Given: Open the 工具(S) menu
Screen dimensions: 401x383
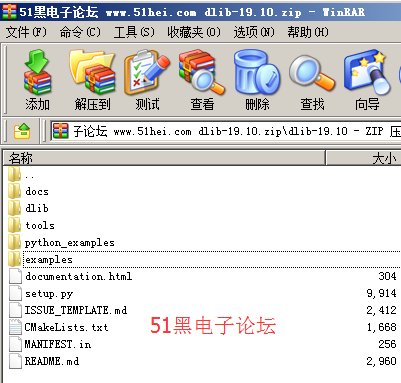Looking at the screenshot, I should coord(134,32).
